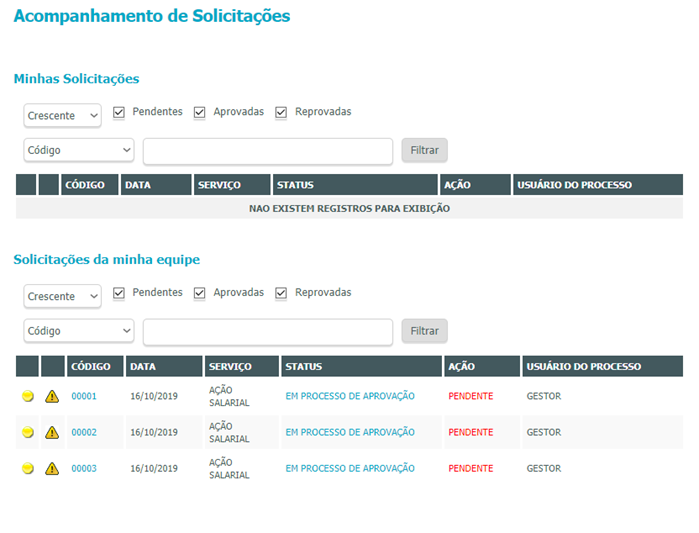Viewport: 699px width, 533px height.
Task: Click warning triangle icon in row 00003
Action: [x=52, y=468]
